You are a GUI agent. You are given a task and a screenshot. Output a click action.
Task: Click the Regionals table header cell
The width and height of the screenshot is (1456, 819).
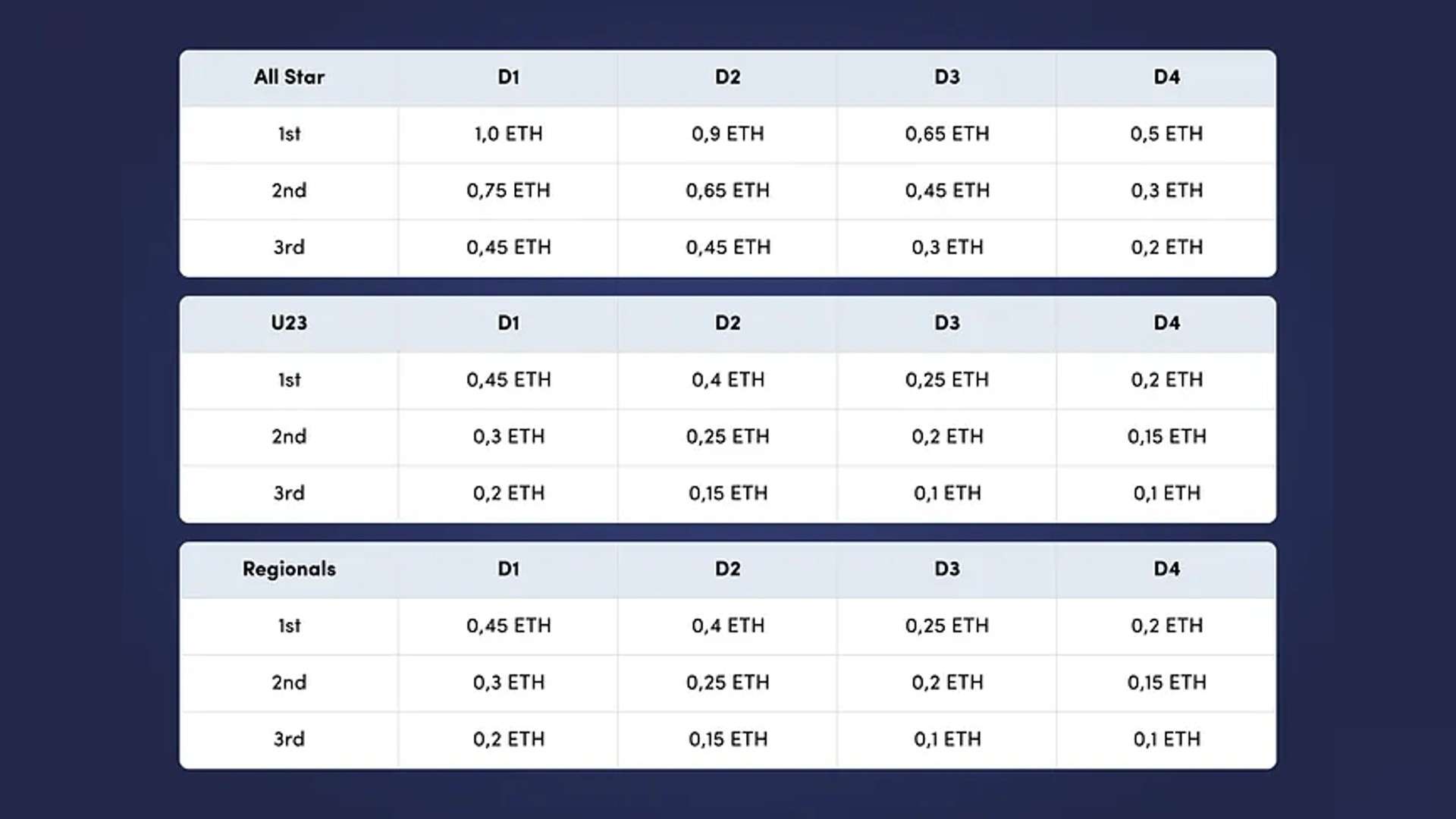[x=289, y=570]
